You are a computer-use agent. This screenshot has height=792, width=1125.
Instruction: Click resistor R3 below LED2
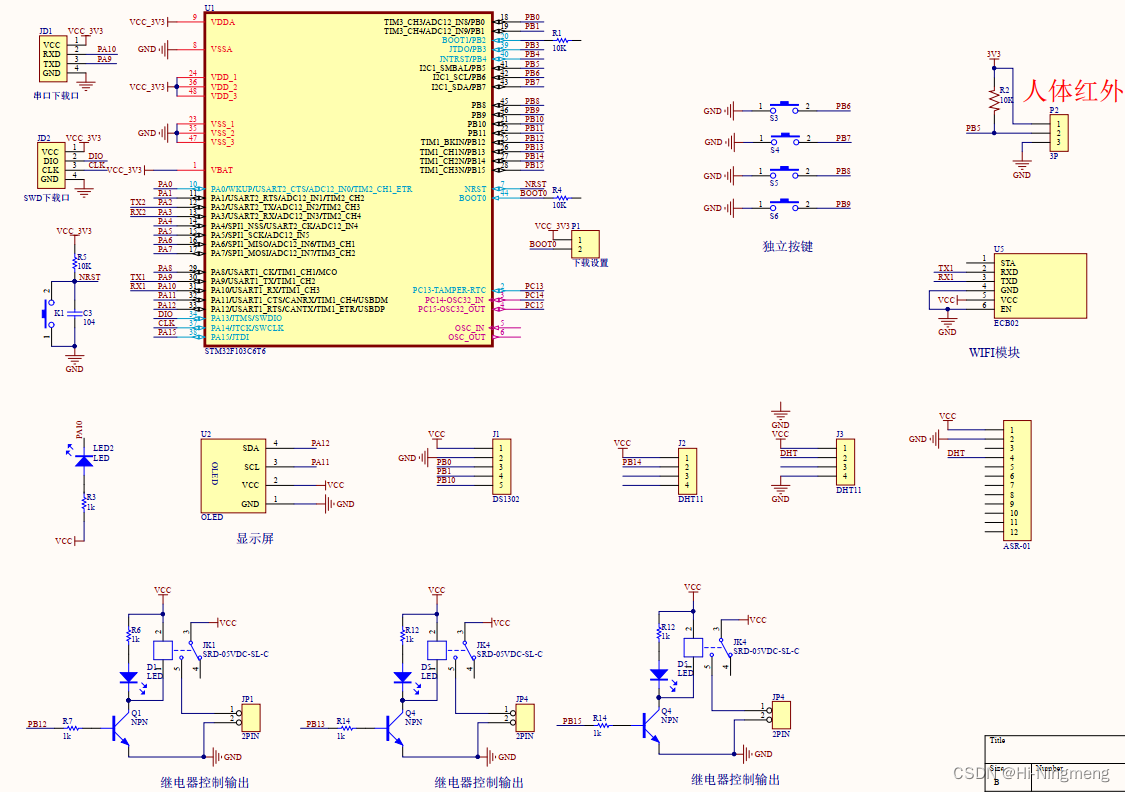[84, 504]
